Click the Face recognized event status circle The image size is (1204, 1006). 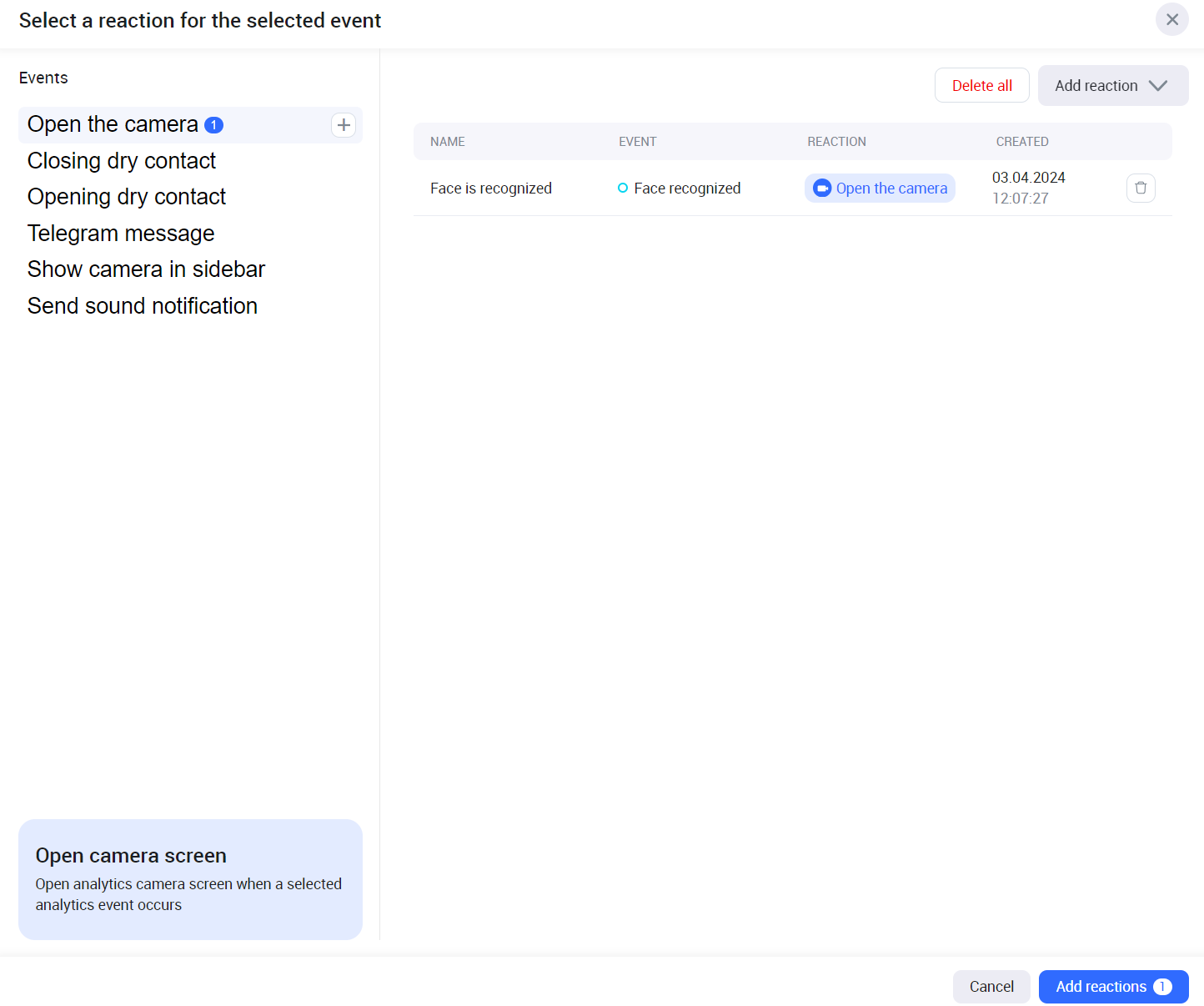click(x=623, y=189)
